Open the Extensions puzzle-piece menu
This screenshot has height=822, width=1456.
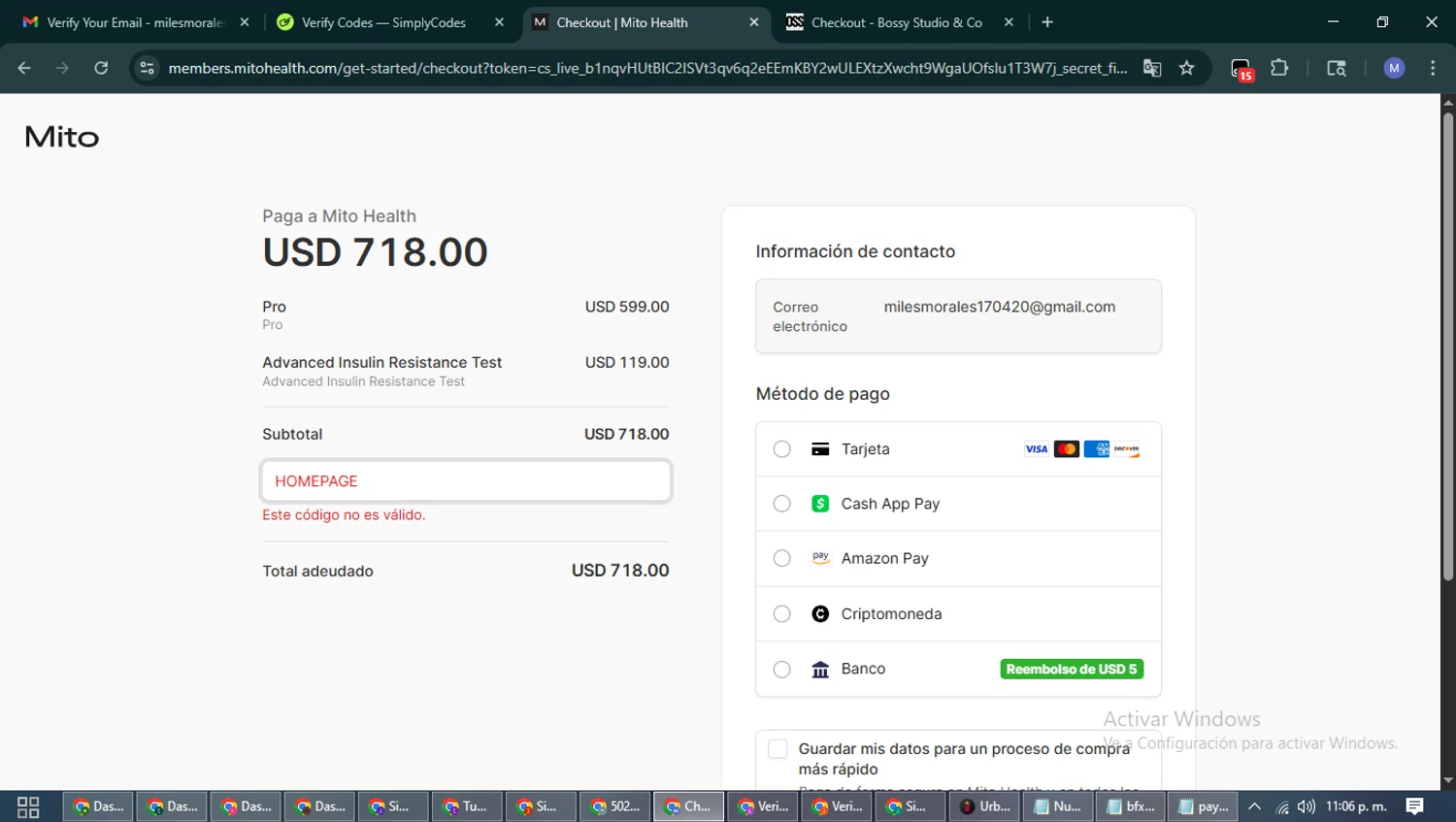(1279, 68)
